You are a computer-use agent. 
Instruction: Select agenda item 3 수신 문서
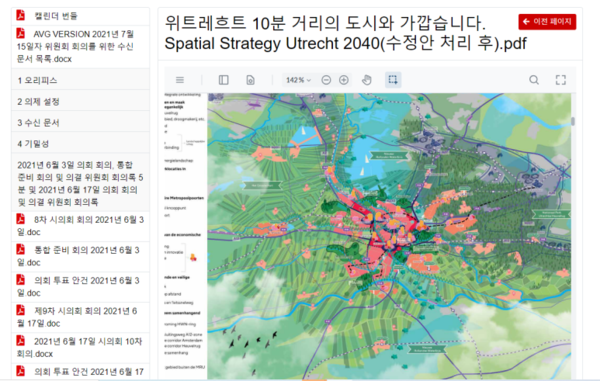click(80, 123)
